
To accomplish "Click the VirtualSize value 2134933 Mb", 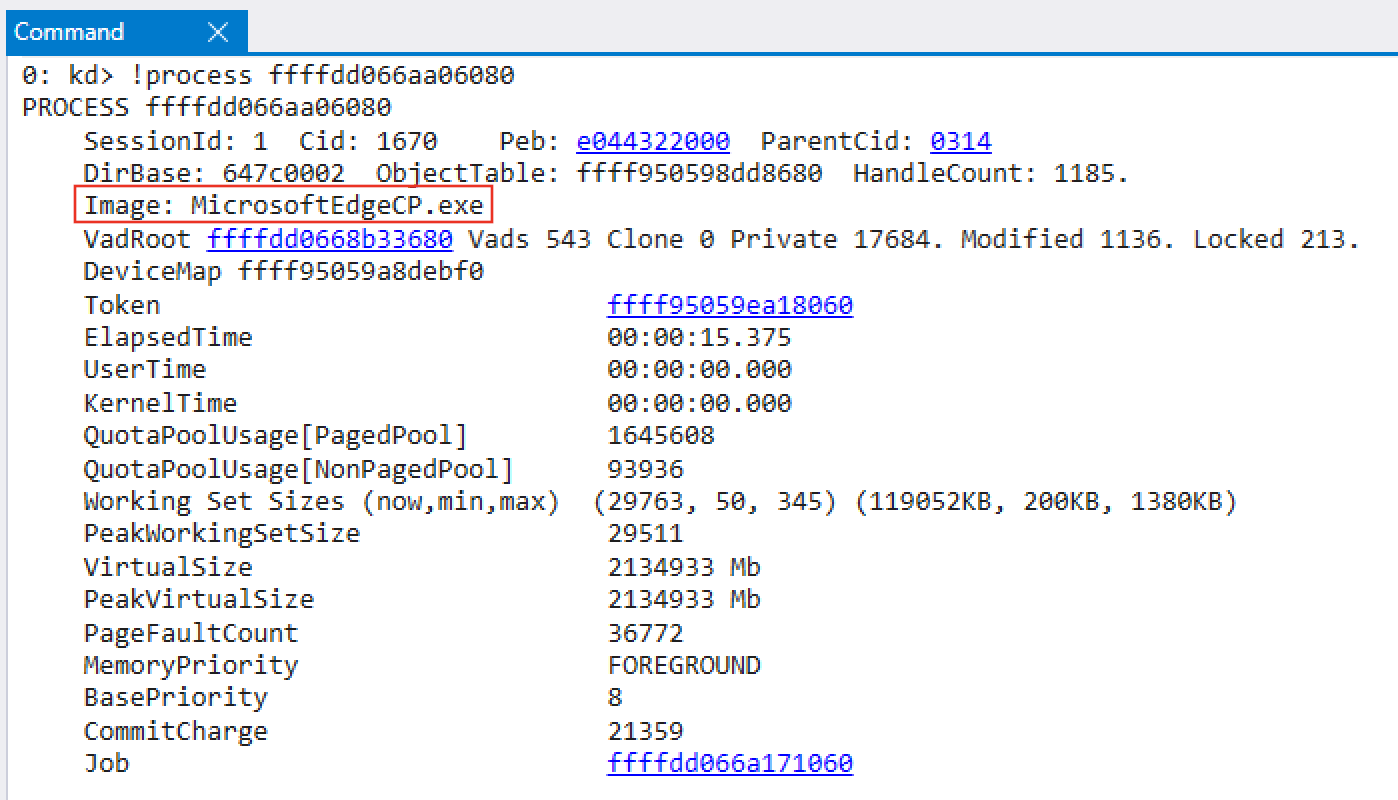I will coord(684,567).
